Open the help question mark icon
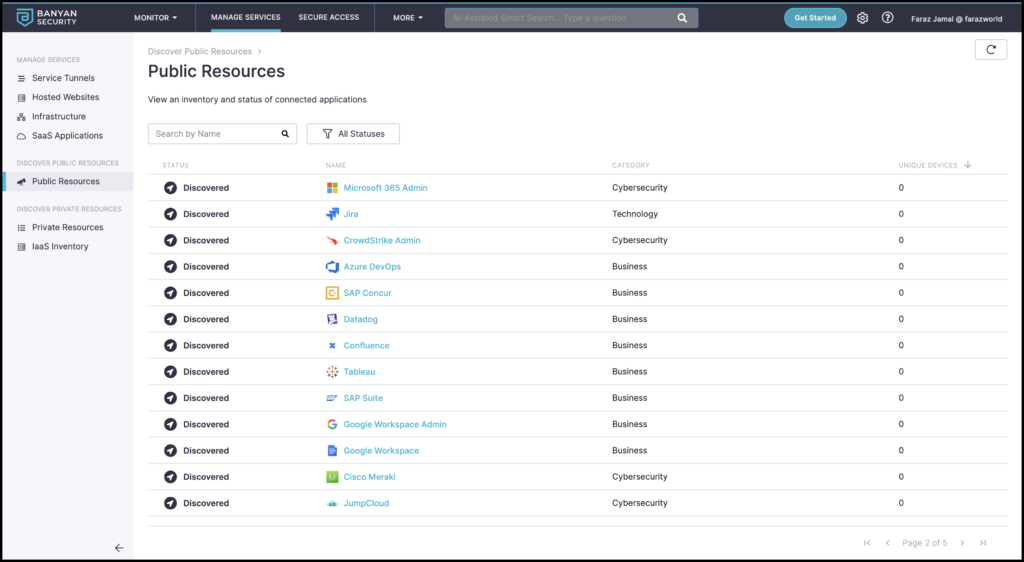 pos(888,18)
